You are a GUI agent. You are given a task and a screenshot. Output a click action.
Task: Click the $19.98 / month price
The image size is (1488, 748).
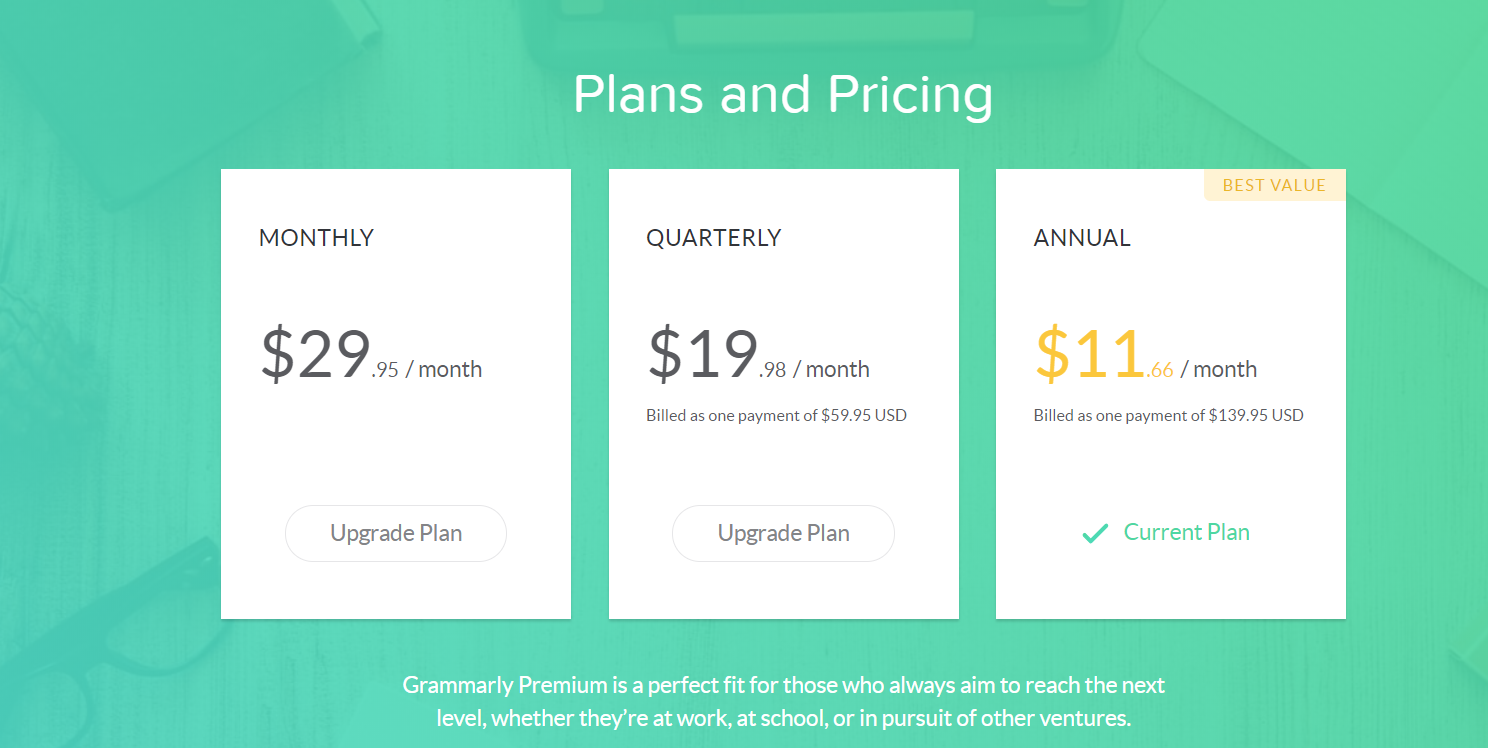[758, 355]
